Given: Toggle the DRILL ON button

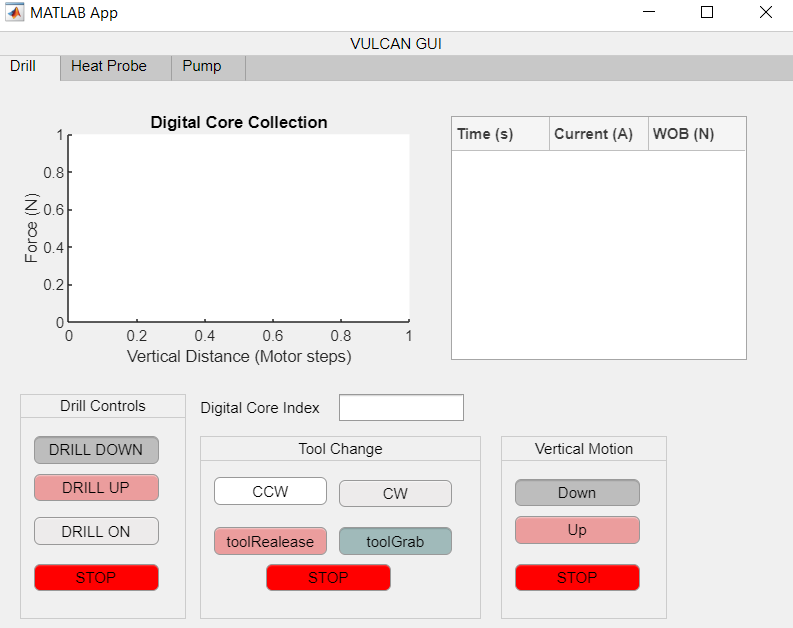Looking at the screenshot, I should coord(96,531).
